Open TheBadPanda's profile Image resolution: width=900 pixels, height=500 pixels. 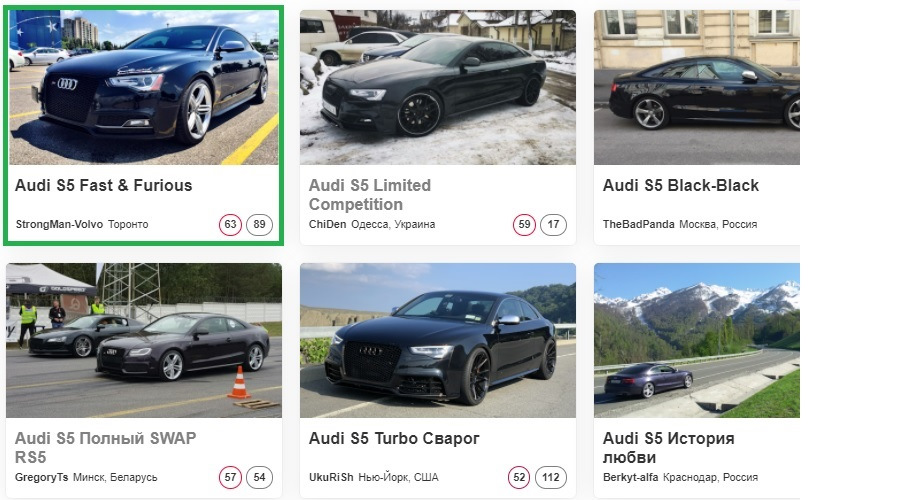638,225
